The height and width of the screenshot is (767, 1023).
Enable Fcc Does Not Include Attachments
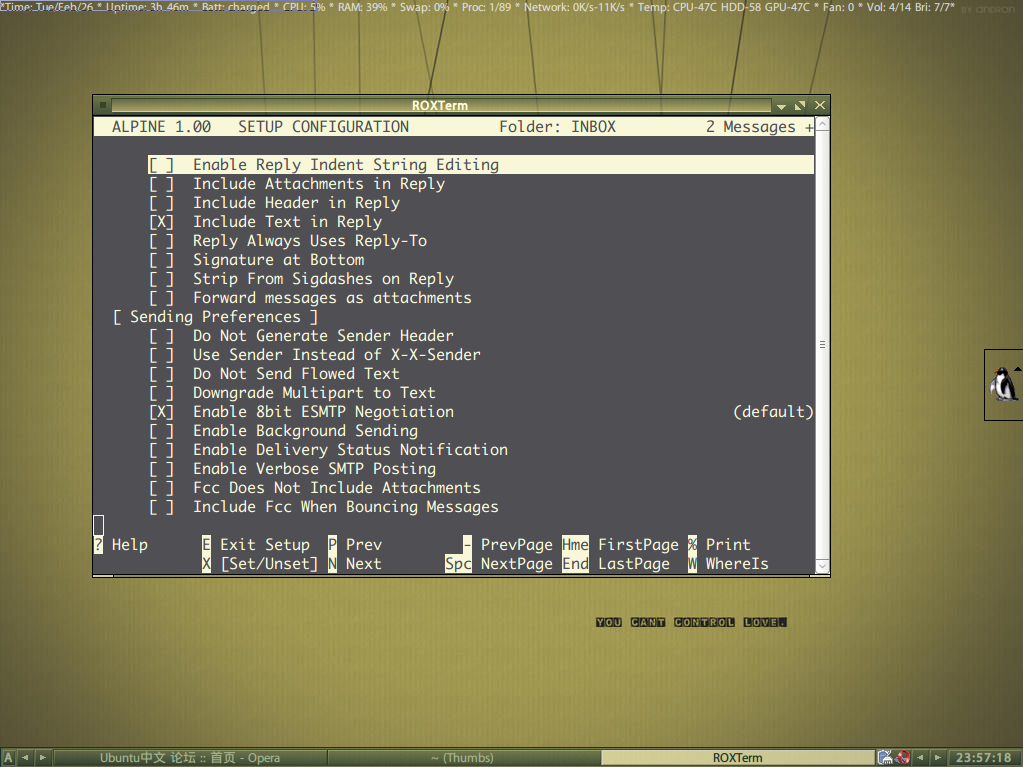tap(161, 487)
